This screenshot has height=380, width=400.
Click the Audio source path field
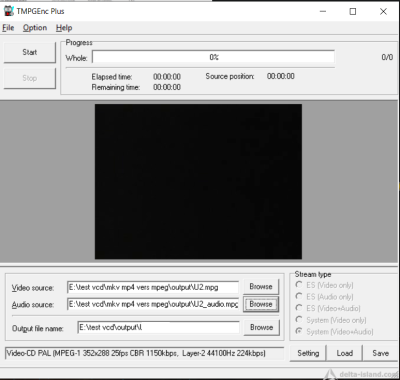click(153, 304)
